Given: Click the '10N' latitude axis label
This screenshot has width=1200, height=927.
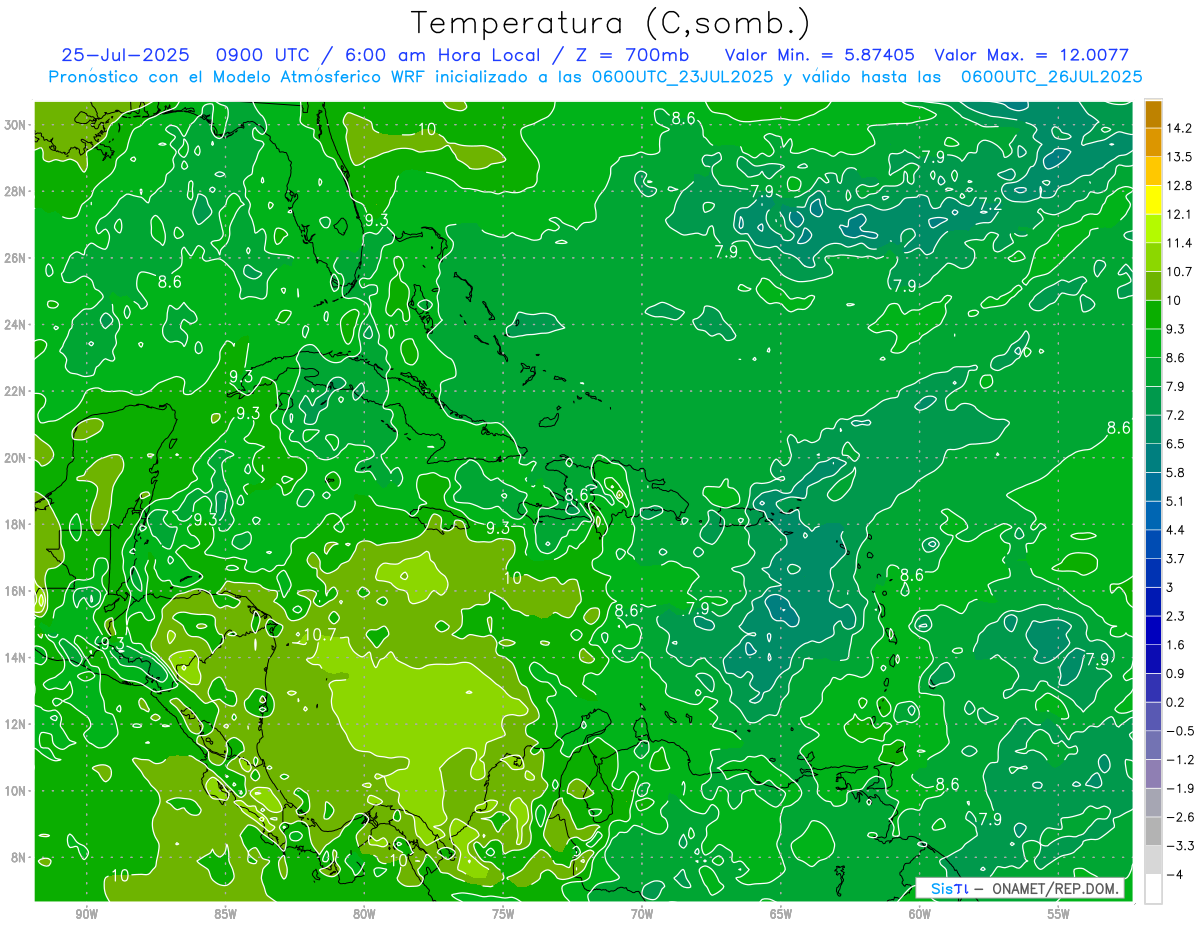Looking at the screenshot, I should click(17, 791).
